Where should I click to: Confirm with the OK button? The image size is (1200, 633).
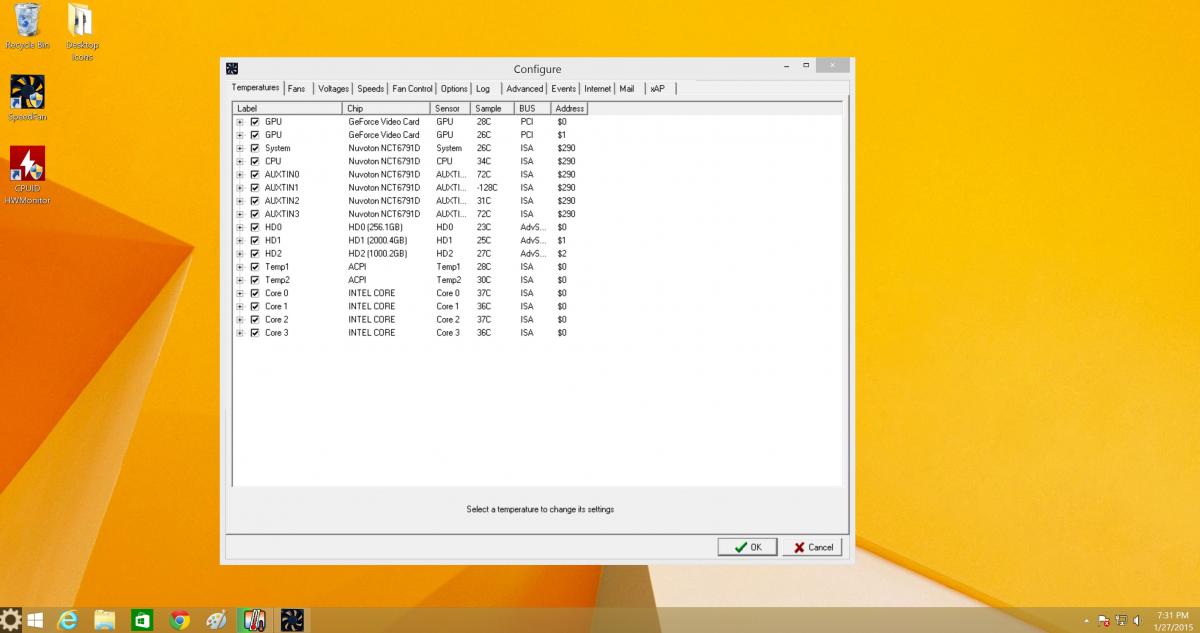coord(747,547)
